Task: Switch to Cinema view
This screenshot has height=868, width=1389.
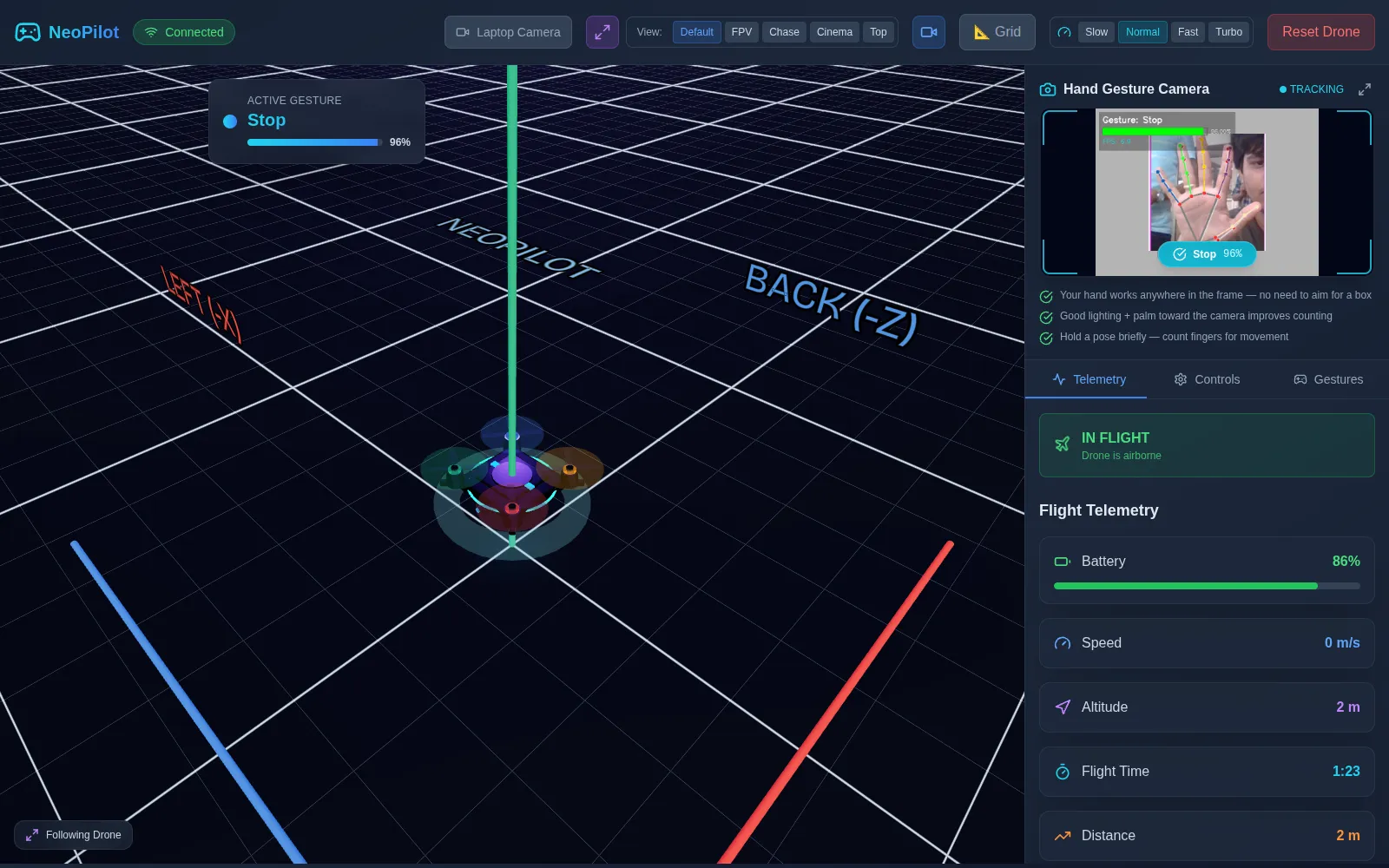Action: point(834,32)
